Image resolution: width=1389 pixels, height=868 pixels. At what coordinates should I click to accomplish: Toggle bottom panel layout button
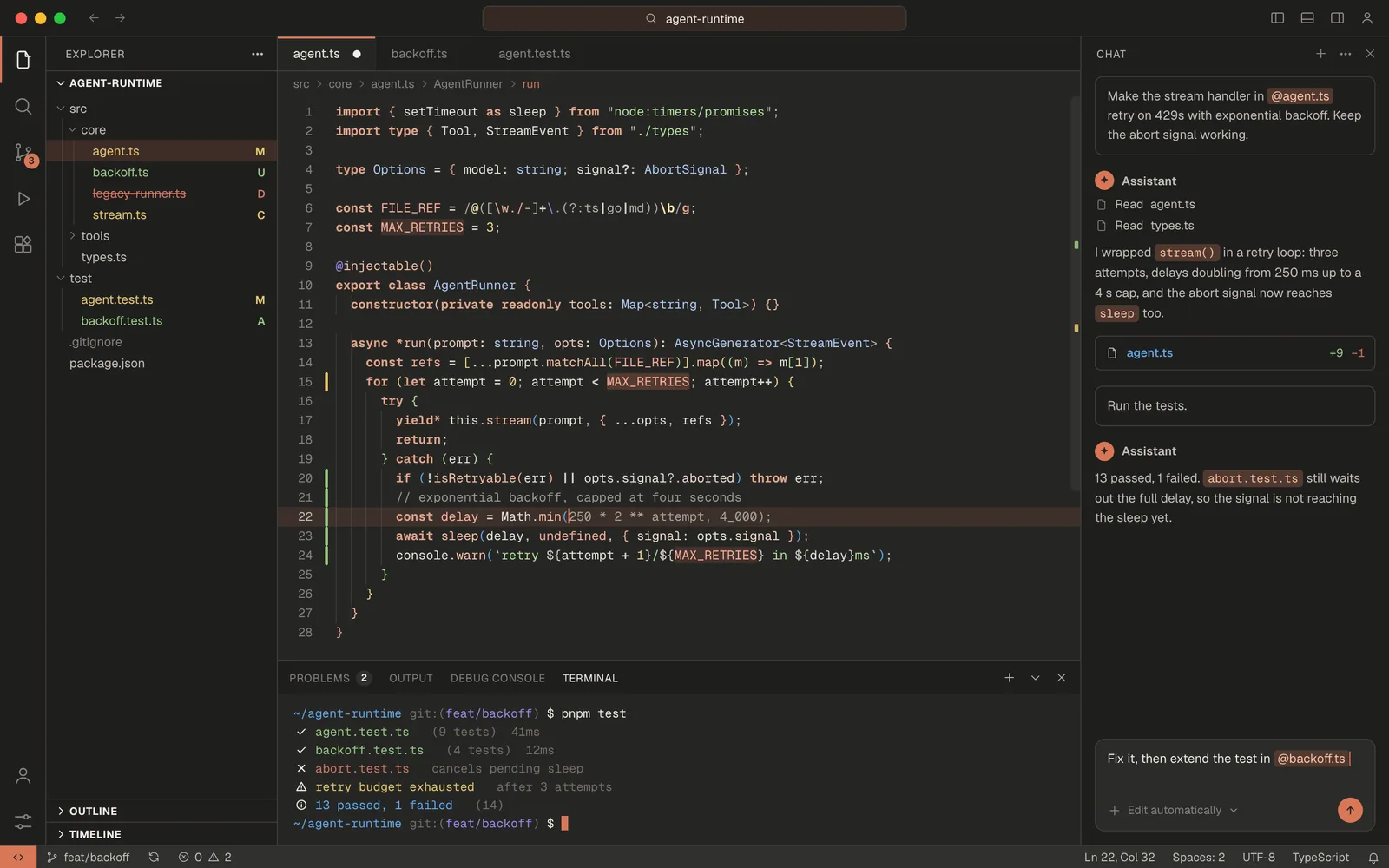(1307, 18)
